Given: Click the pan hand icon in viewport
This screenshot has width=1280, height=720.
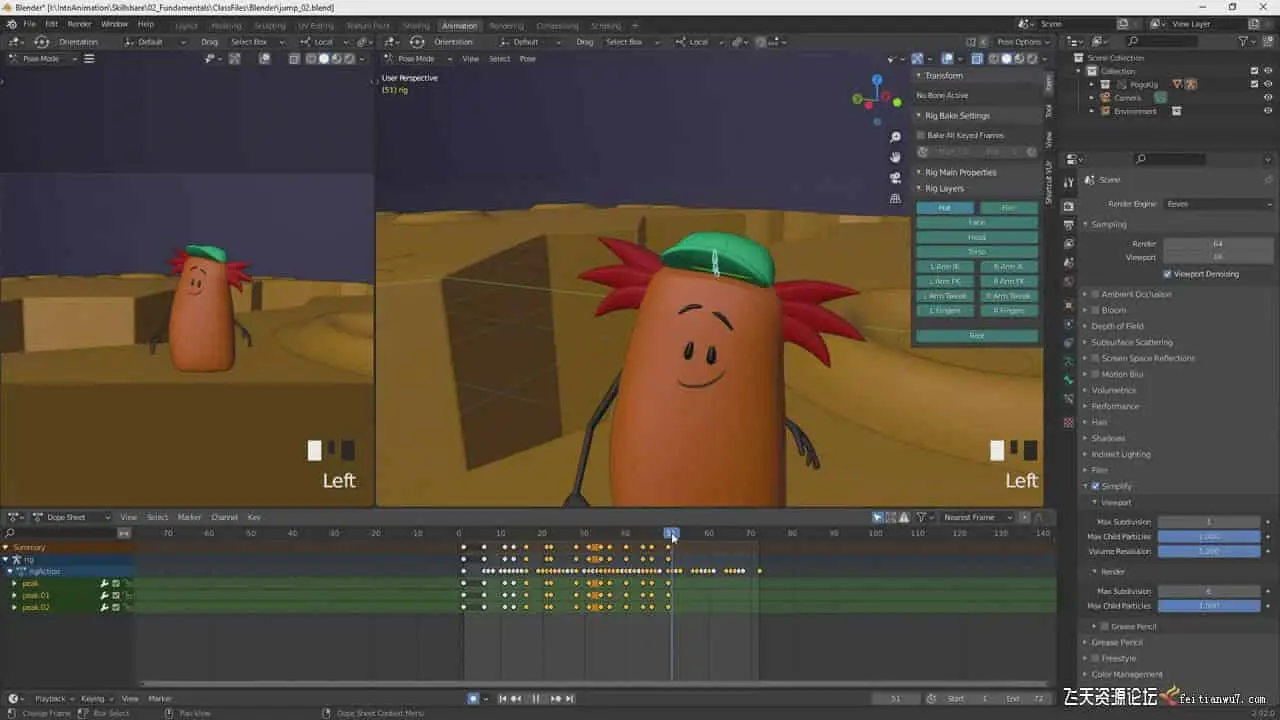Looking at the screenshot, I should [895, 157].
